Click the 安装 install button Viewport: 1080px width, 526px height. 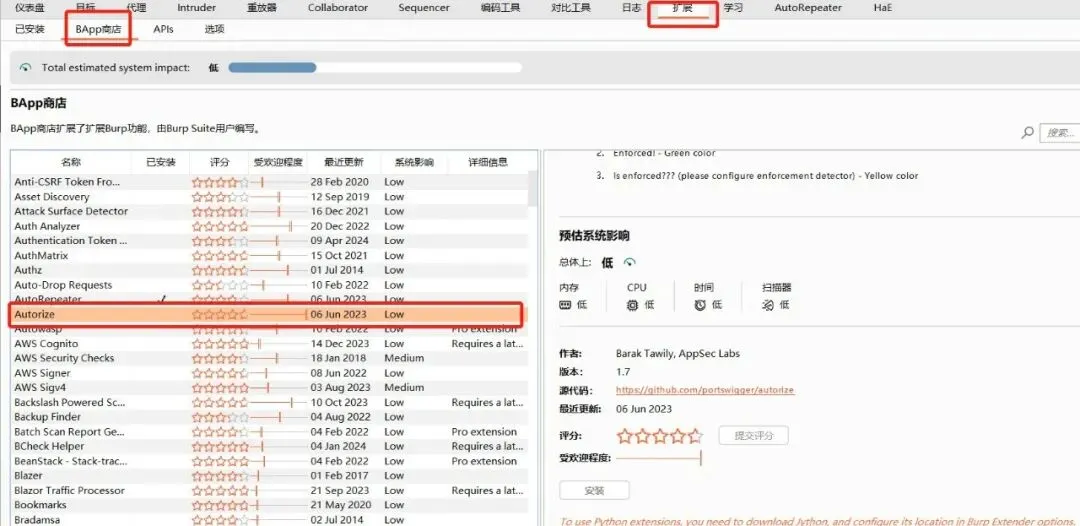[x=594, y=491]
